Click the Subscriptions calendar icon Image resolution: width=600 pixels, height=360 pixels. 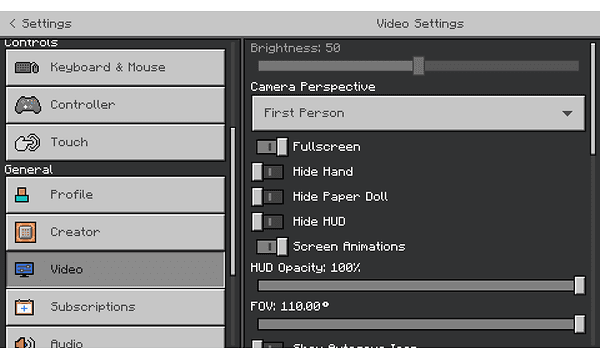tap(24, 307)
